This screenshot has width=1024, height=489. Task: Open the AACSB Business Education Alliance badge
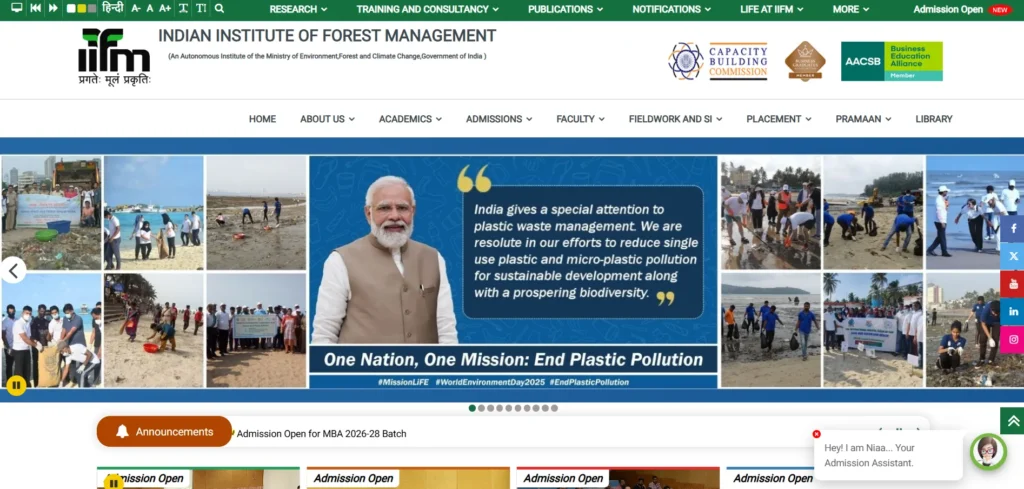(891, 61)
